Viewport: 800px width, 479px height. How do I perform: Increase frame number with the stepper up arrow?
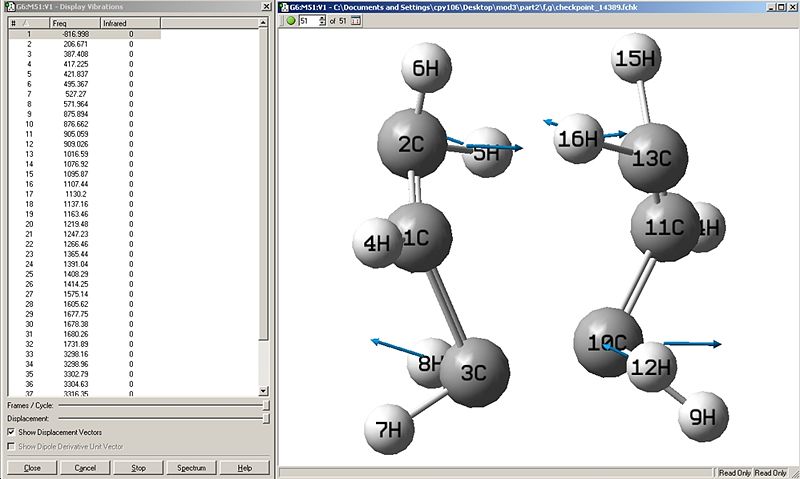(322, 18)
